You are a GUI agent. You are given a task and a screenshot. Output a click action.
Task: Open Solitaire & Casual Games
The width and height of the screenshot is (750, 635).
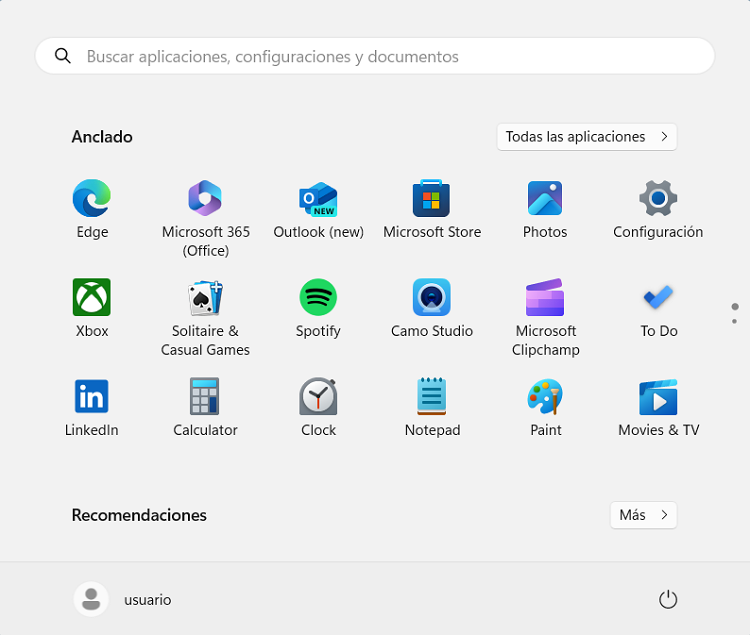pyautogui.click(x=206, y=318)
